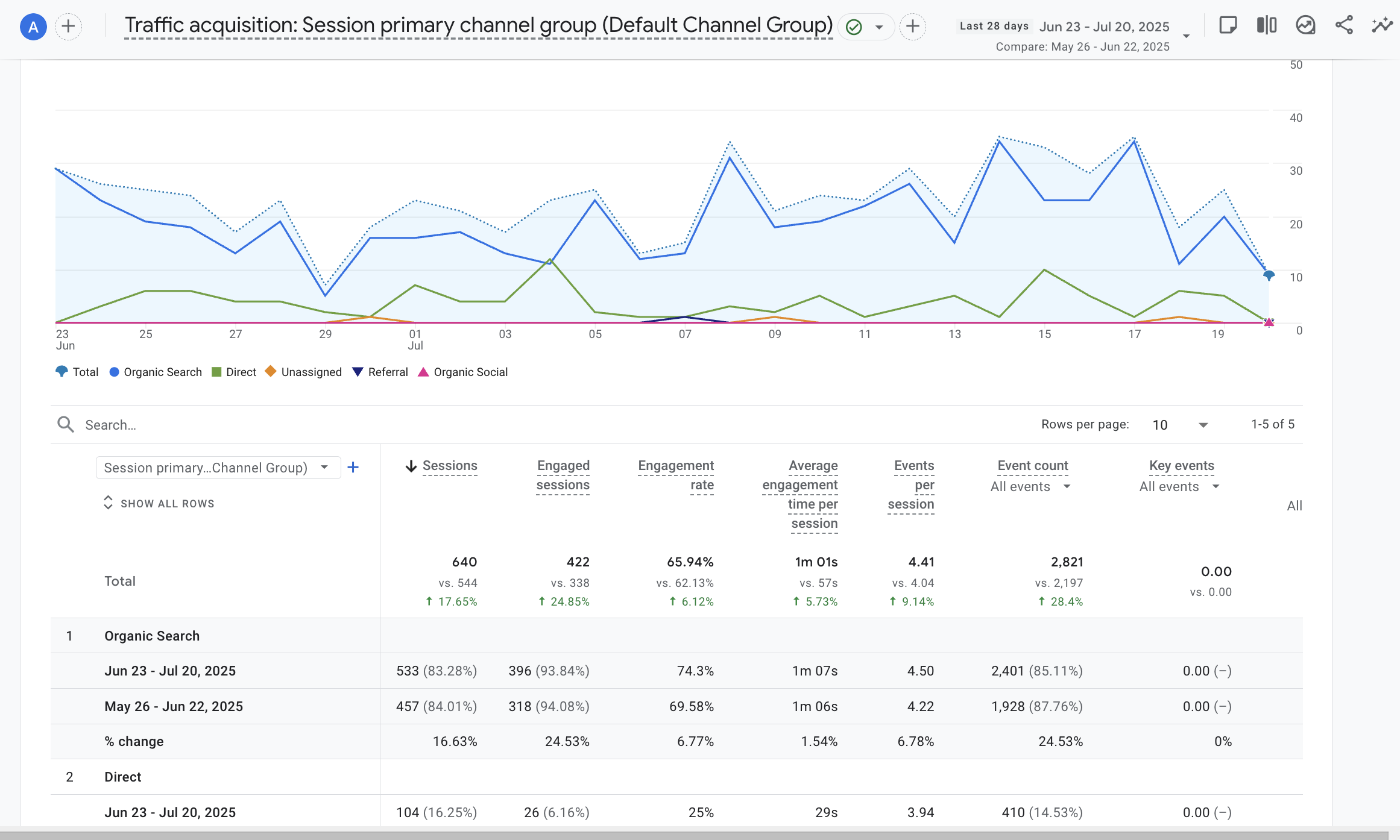Add a secondary dimension with the blue plus
The image size is (1400, 840).
[x=353, y=468]
